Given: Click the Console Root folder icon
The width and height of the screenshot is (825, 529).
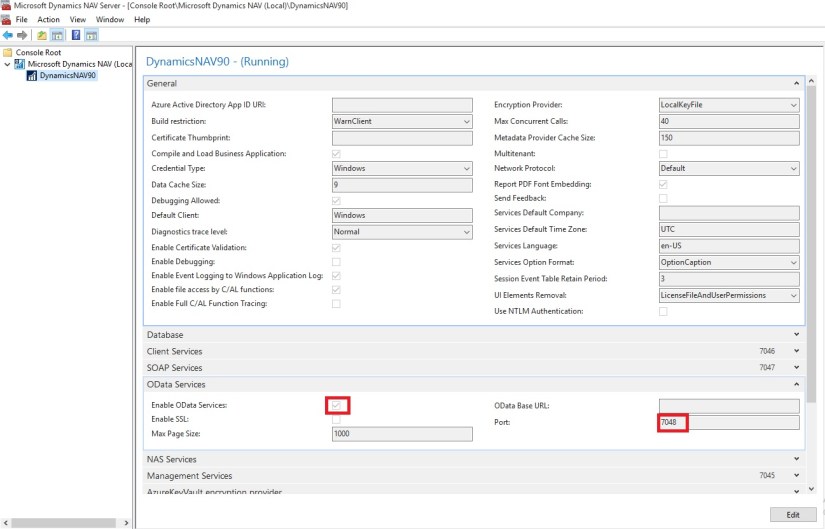Looking at the screenshot, I should (x=7, y=53).
